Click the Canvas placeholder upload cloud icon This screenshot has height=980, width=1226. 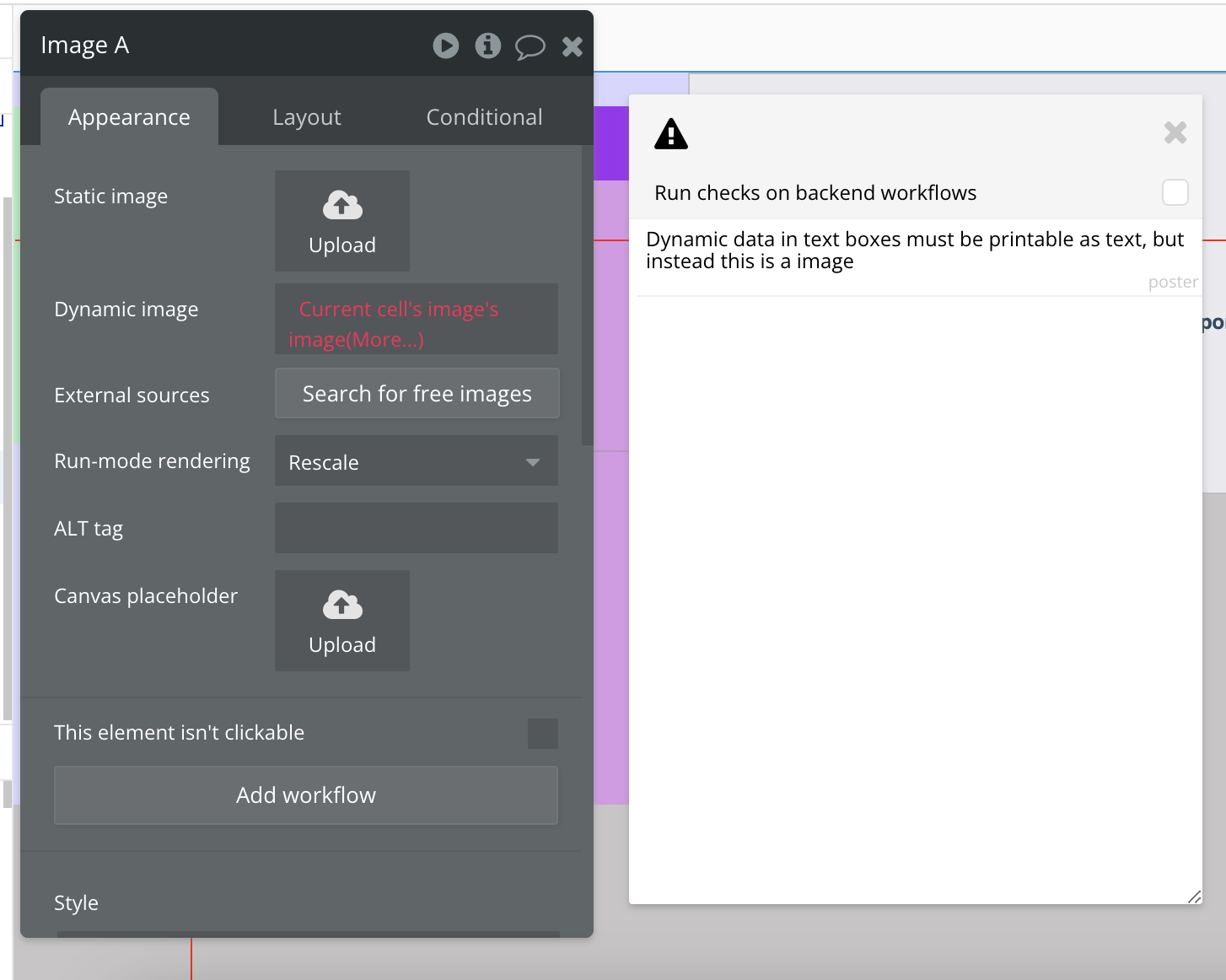tap(342, 605)
